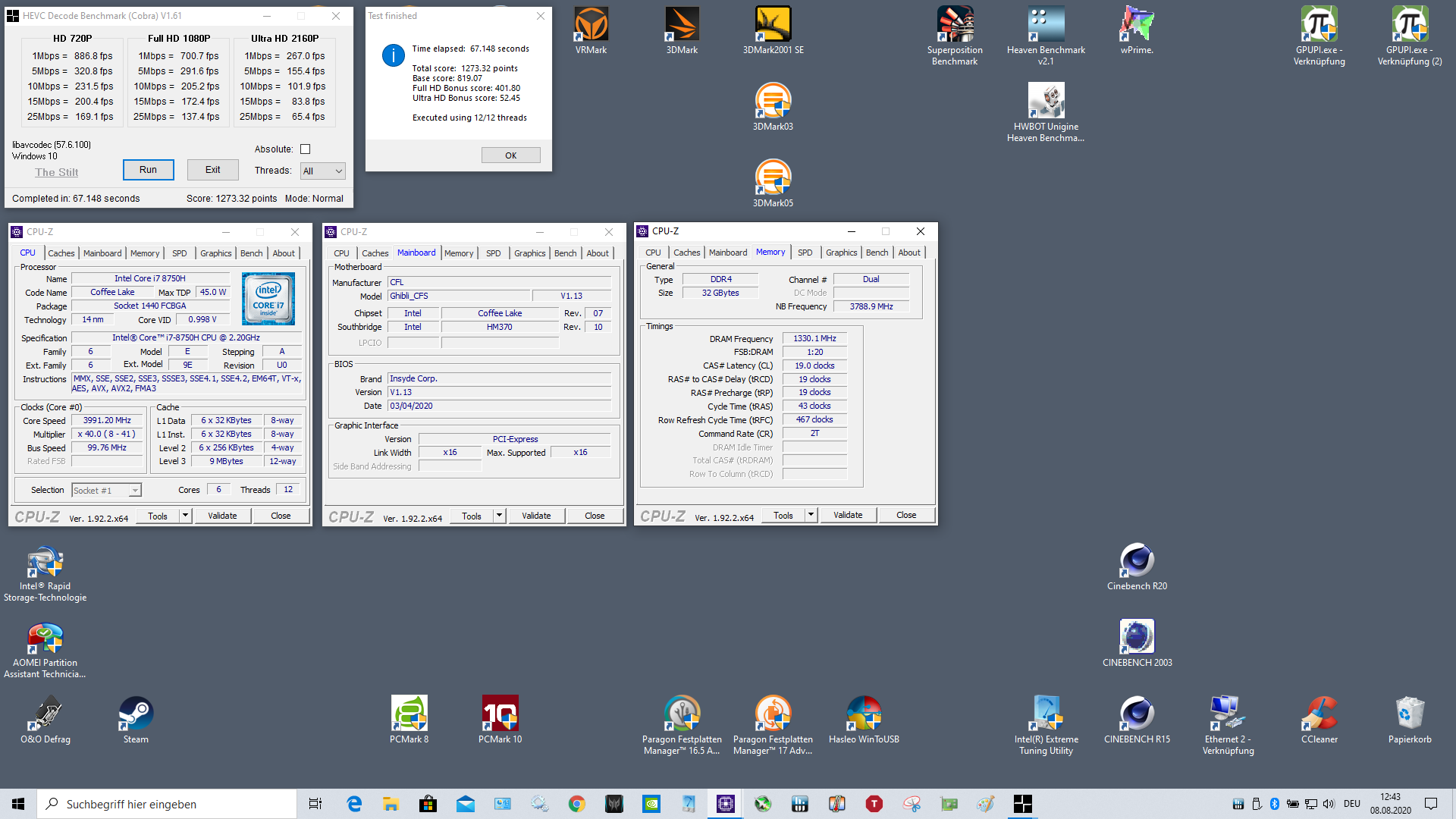Open Bench tab in first CPU-Z window
Screen dimensions: 1456x819
(251, 253)
